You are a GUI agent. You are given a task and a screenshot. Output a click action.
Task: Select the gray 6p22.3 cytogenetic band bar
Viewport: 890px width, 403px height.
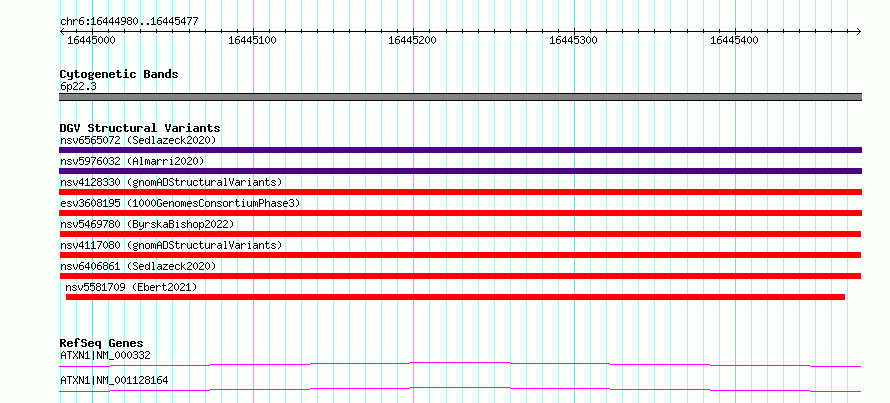(x=460, y=97)
